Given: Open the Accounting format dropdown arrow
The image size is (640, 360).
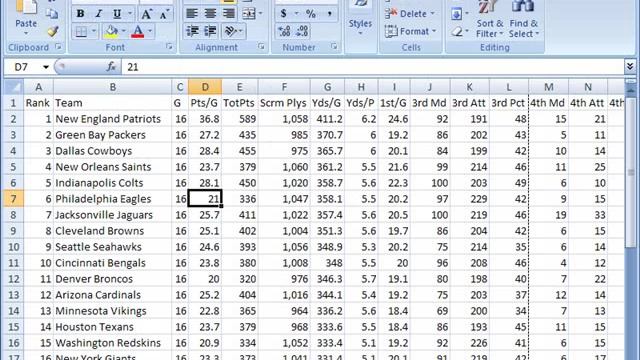Looking at the screenshot, I should (x=296, y=14).
